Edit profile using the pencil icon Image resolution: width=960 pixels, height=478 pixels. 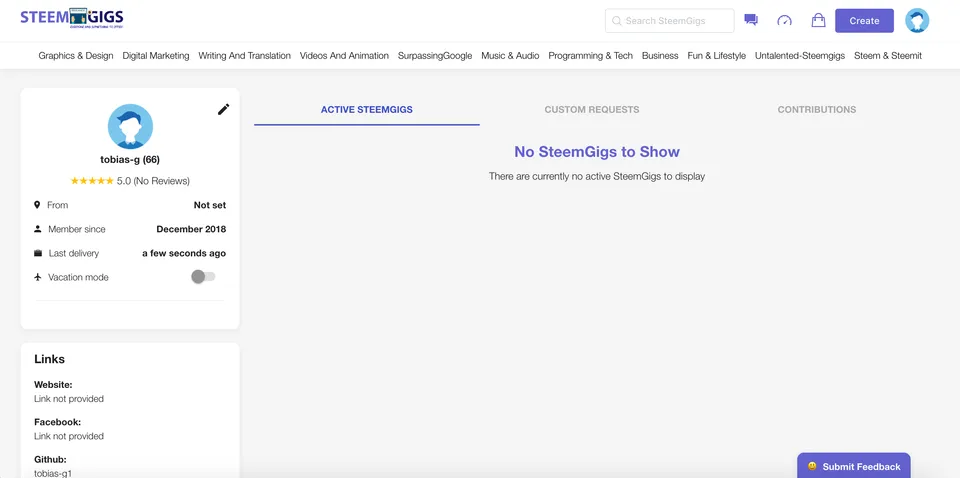223,109
